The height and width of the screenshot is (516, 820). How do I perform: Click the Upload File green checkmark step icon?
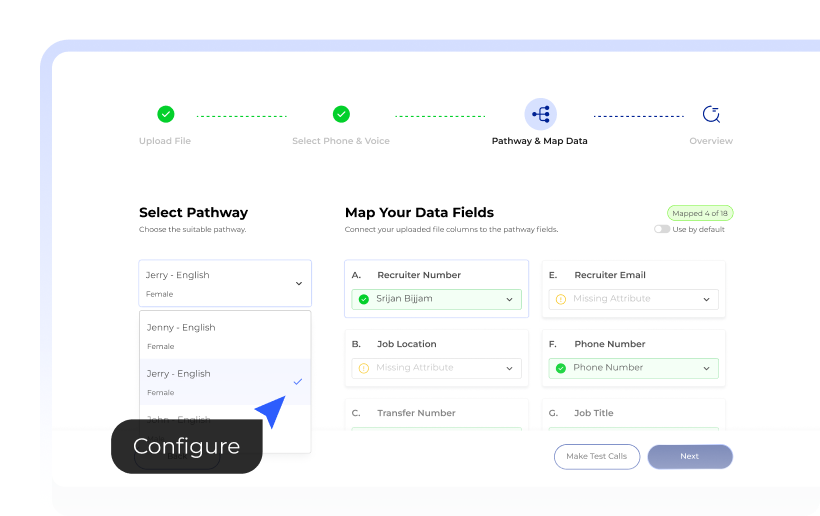[x=166, y=114]
